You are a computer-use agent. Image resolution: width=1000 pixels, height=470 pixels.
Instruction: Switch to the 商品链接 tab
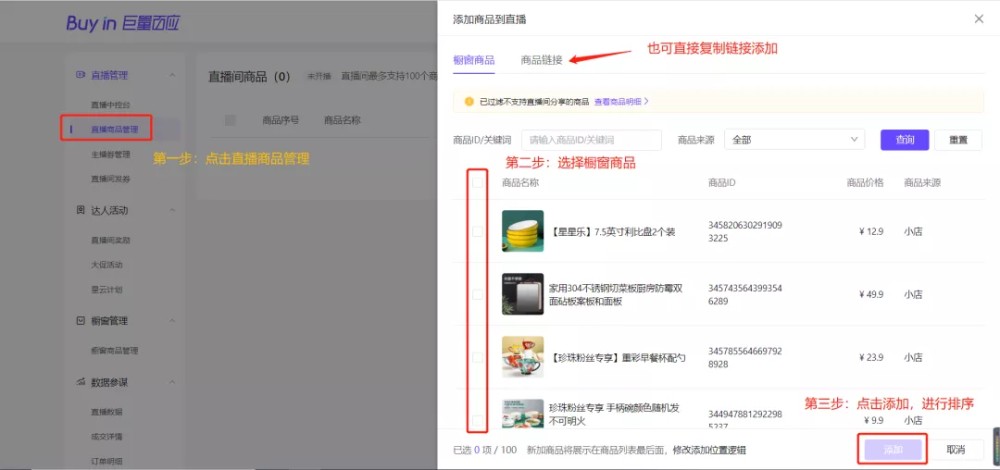point(541,60)
